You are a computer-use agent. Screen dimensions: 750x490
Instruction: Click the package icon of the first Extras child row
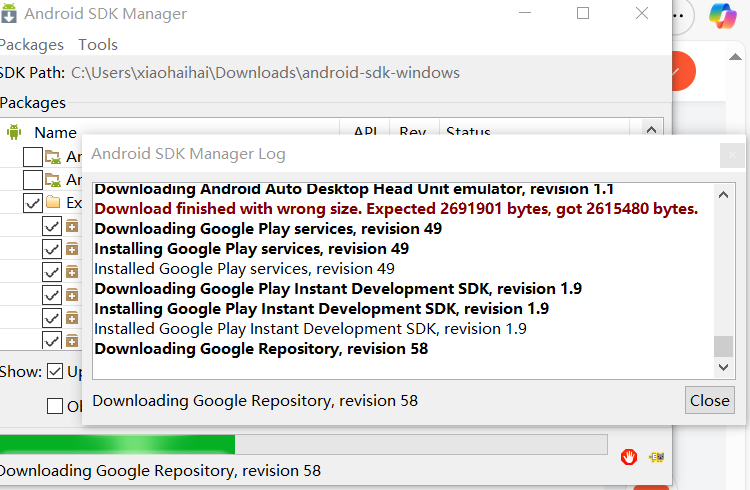[x=72, y=226]
